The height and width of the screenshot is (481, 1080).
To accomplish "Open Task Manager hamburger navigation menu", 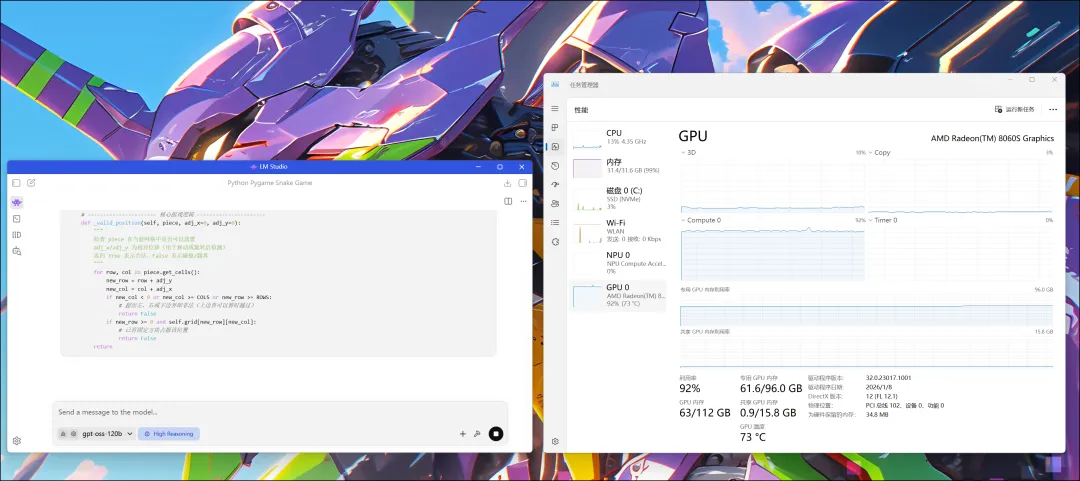I will pyautogui.click(x=555, y=109).
